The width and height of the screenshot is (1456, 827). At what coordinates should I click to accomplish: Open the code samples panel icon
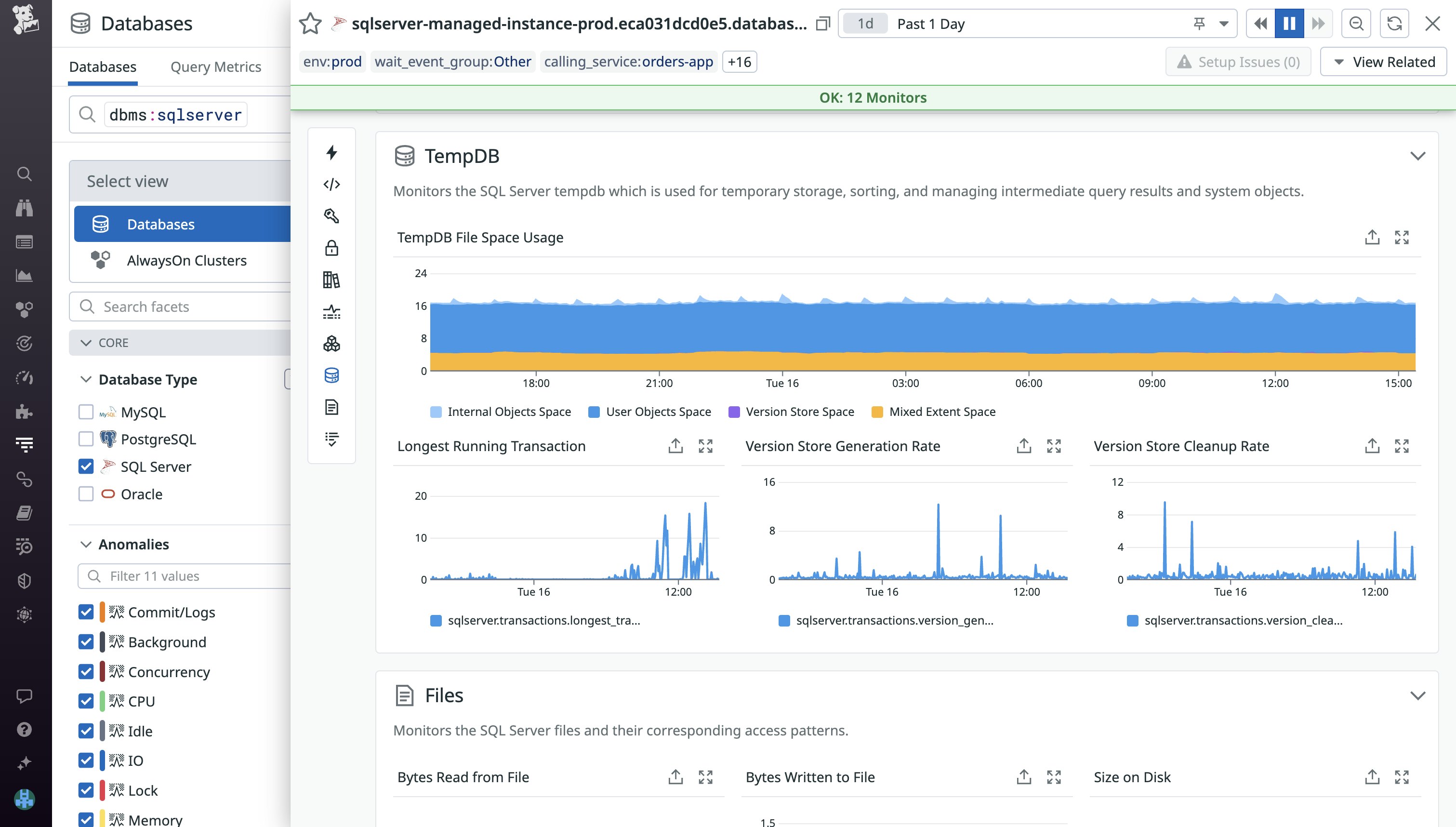point(332,184)
